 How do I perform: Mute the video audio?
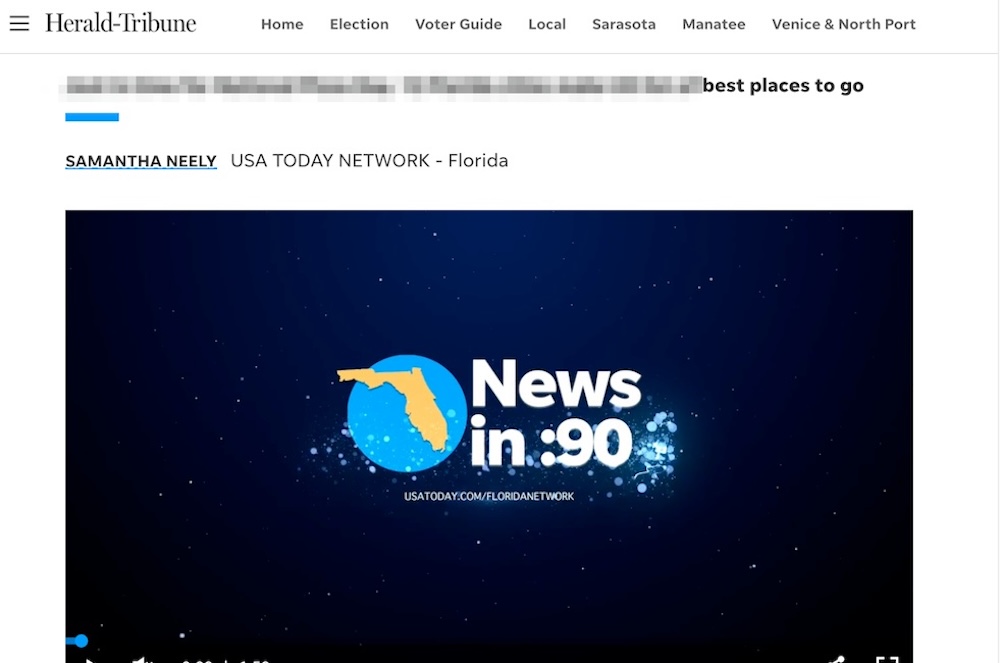pos(142,660)
